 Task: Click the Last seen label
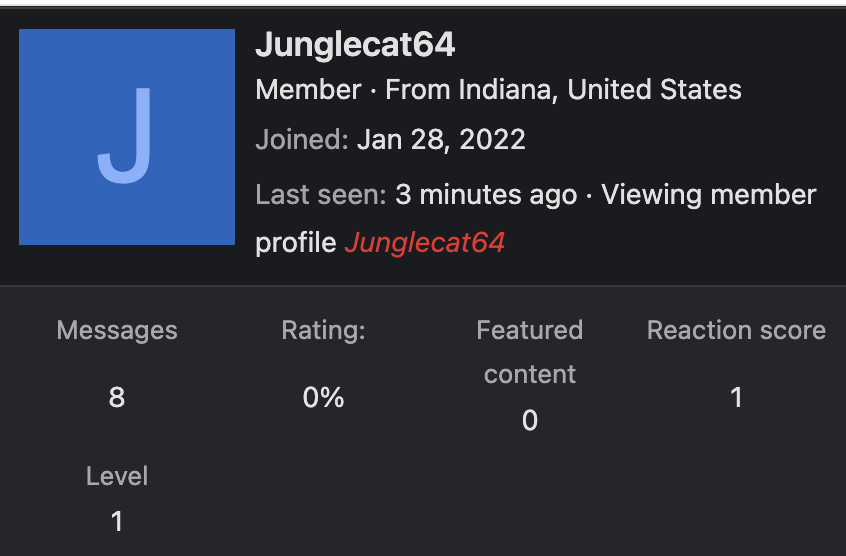321,194
